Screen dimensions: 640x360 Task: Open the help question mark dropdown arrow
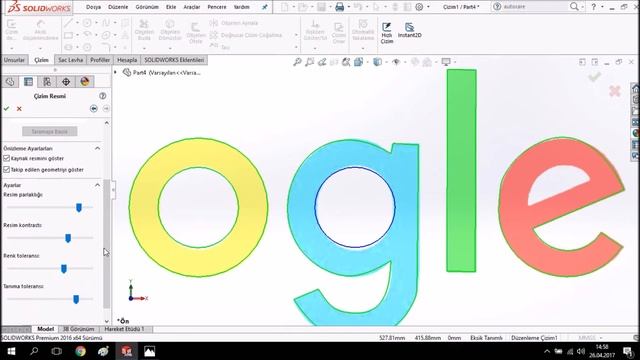click(x=602, y=7)
